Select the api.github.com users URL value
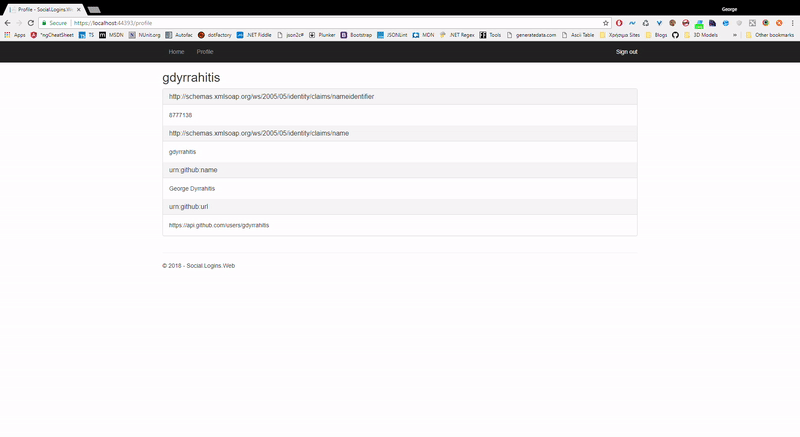 click(219, 225)
